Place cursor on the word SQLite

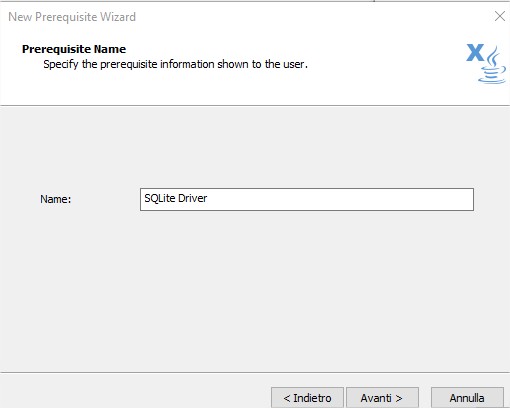159,199
